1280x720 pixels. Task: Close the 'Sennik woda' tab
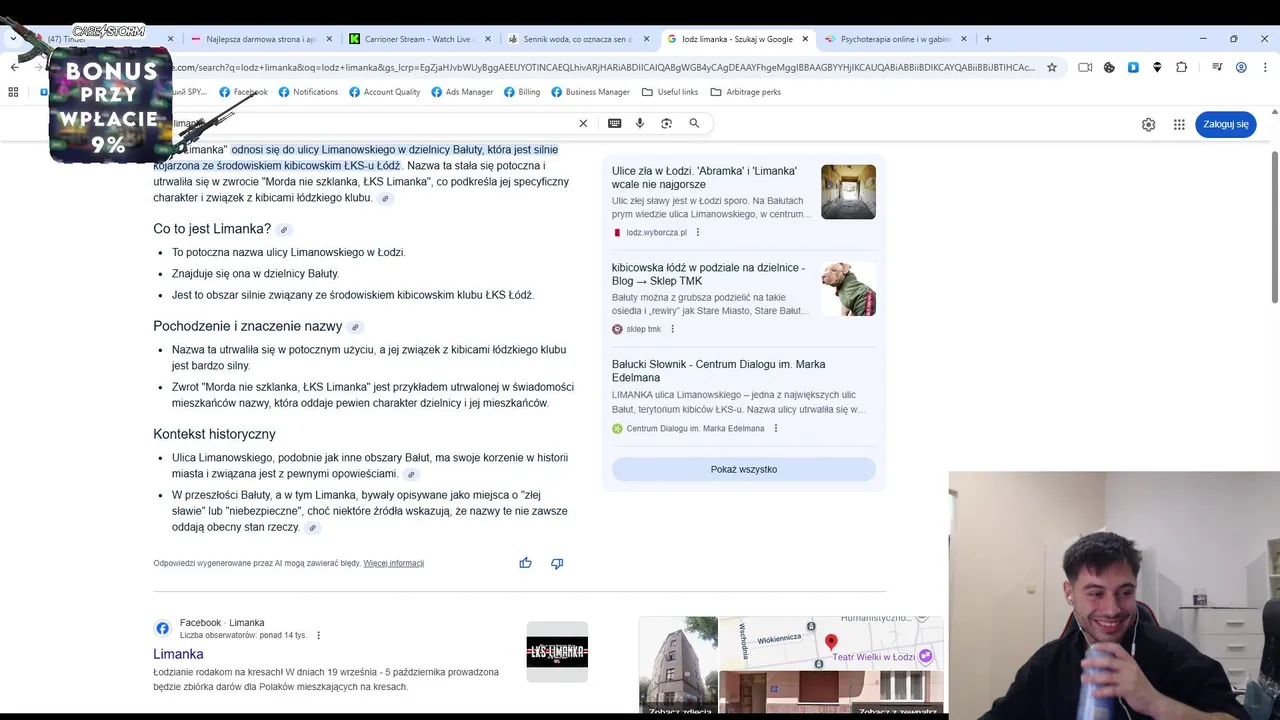[x=647, y=39]
